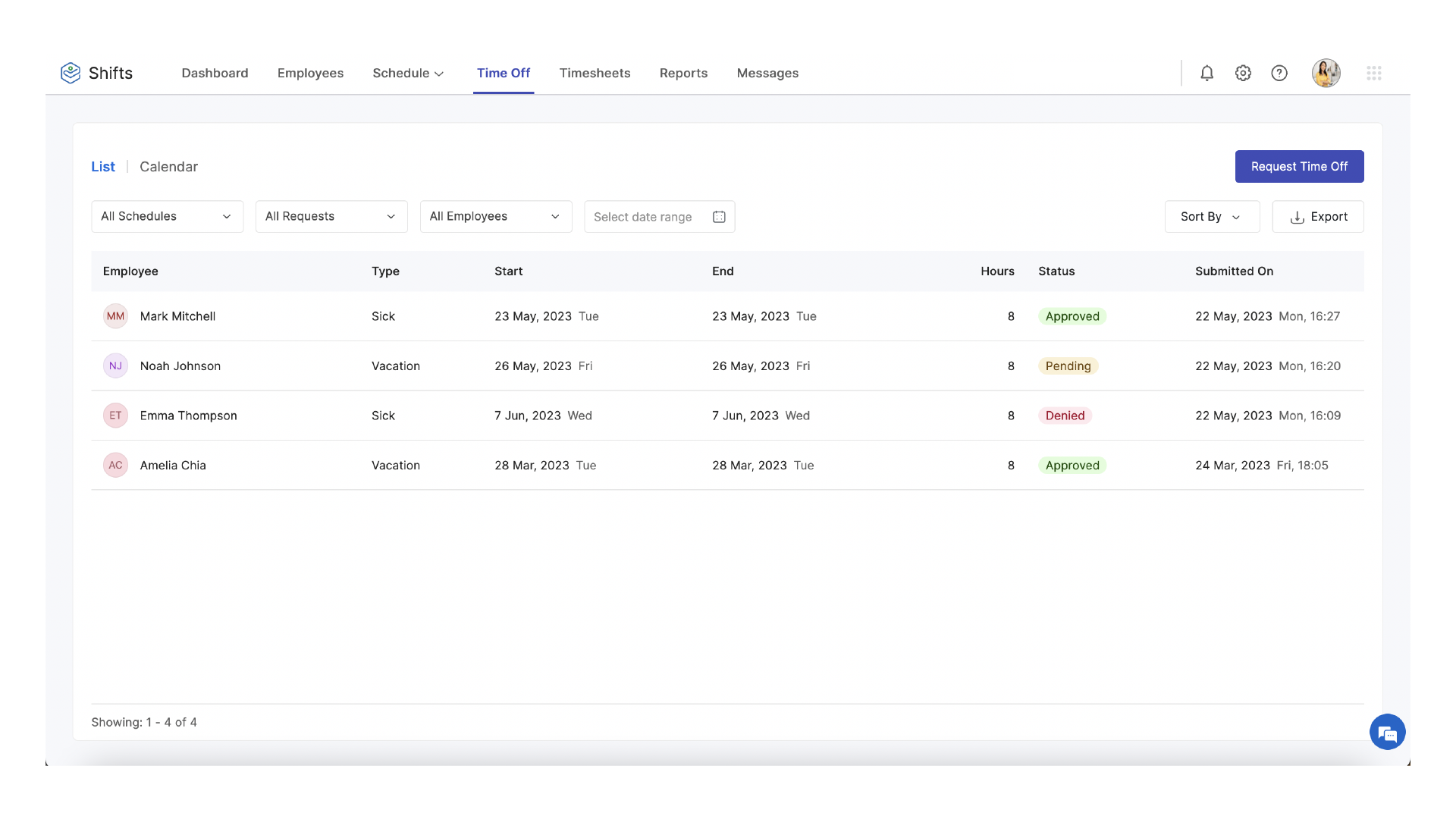The width and height of the screenshot is (1456, 819).
Task: Click the help question mark icon
Action: tap(1279, 73)
